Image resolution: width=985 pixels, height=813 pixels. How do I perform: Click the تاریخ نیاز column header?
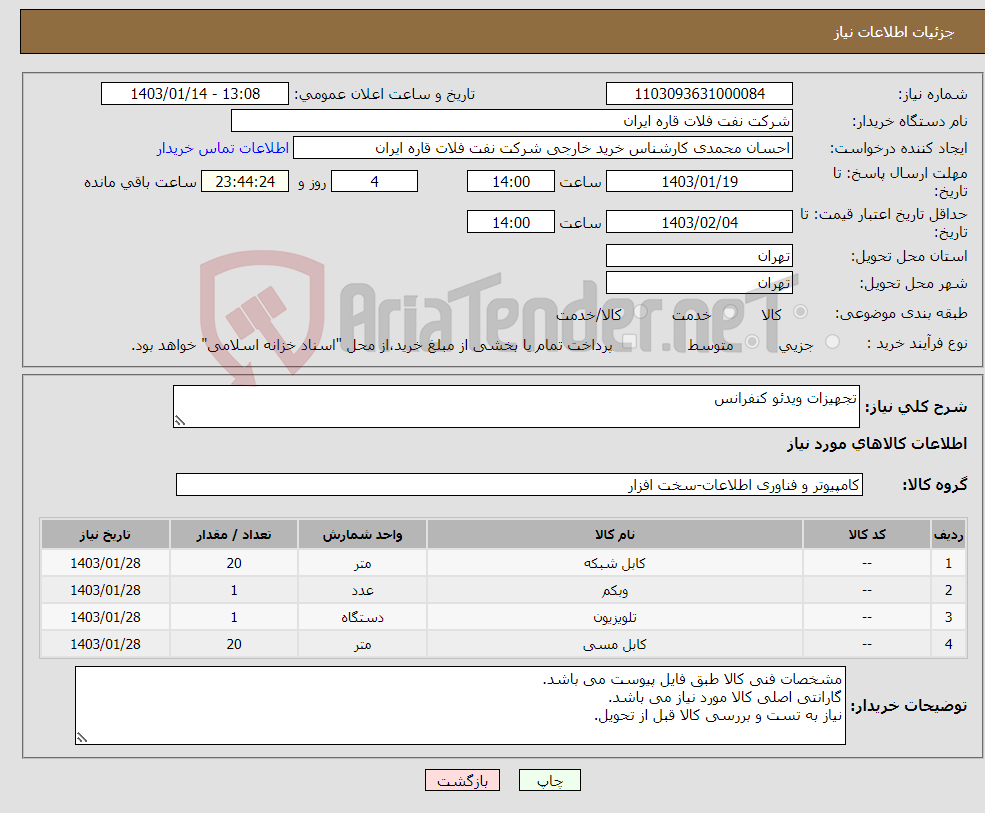click(x=106, y=535)
